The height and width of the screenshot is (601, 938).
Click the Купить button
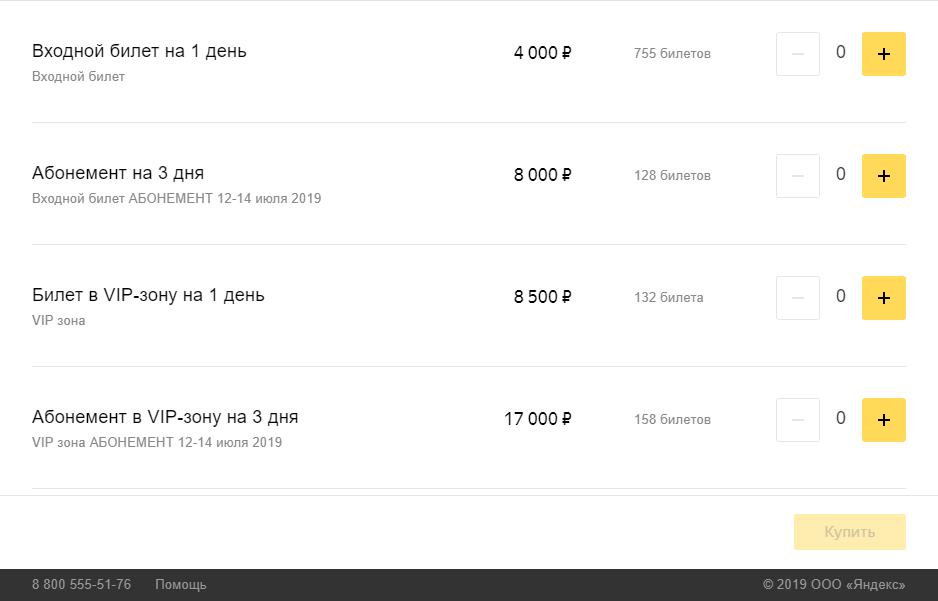[x=849, y=532]
